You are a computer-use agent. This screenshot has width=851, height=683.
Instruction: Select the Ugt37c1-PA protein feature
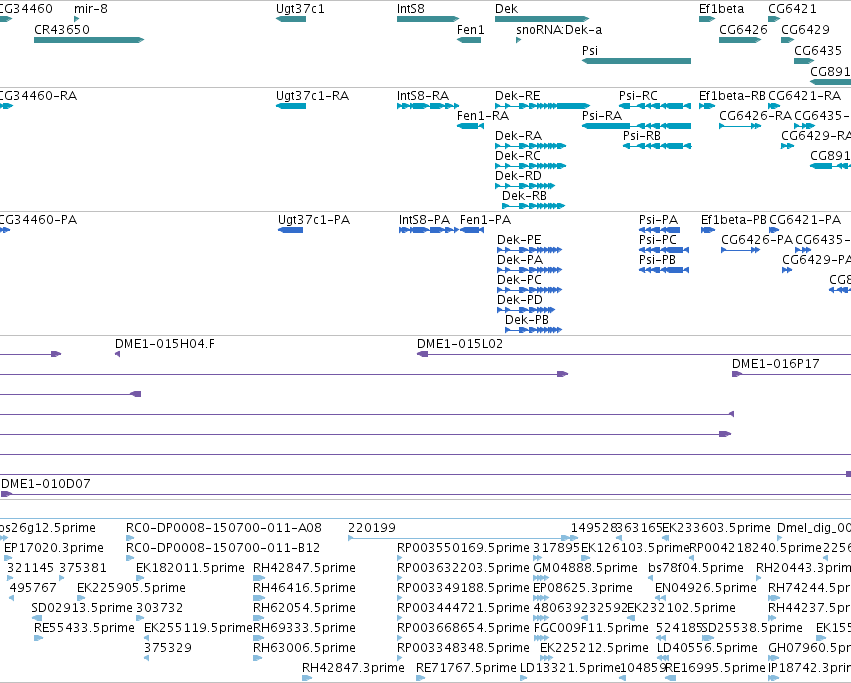[x=290, y=230]
